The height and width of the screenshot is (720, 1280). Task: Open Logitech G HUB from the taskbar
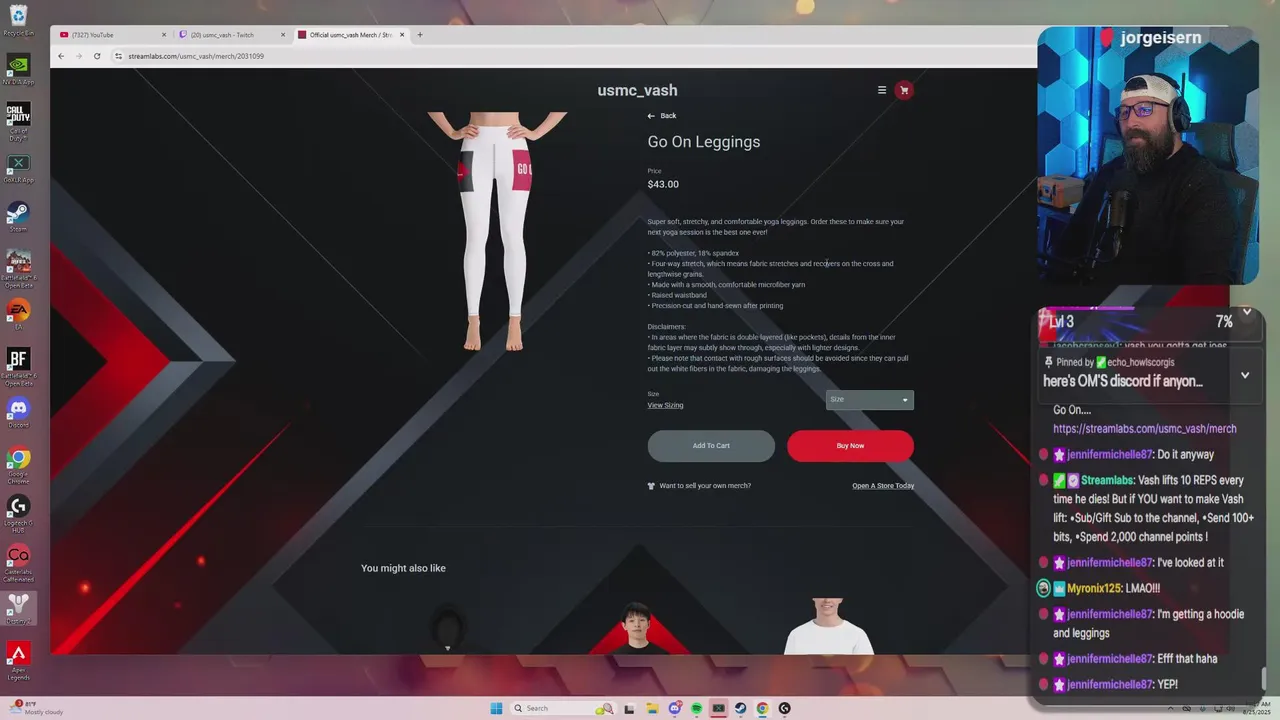[784, 708]
